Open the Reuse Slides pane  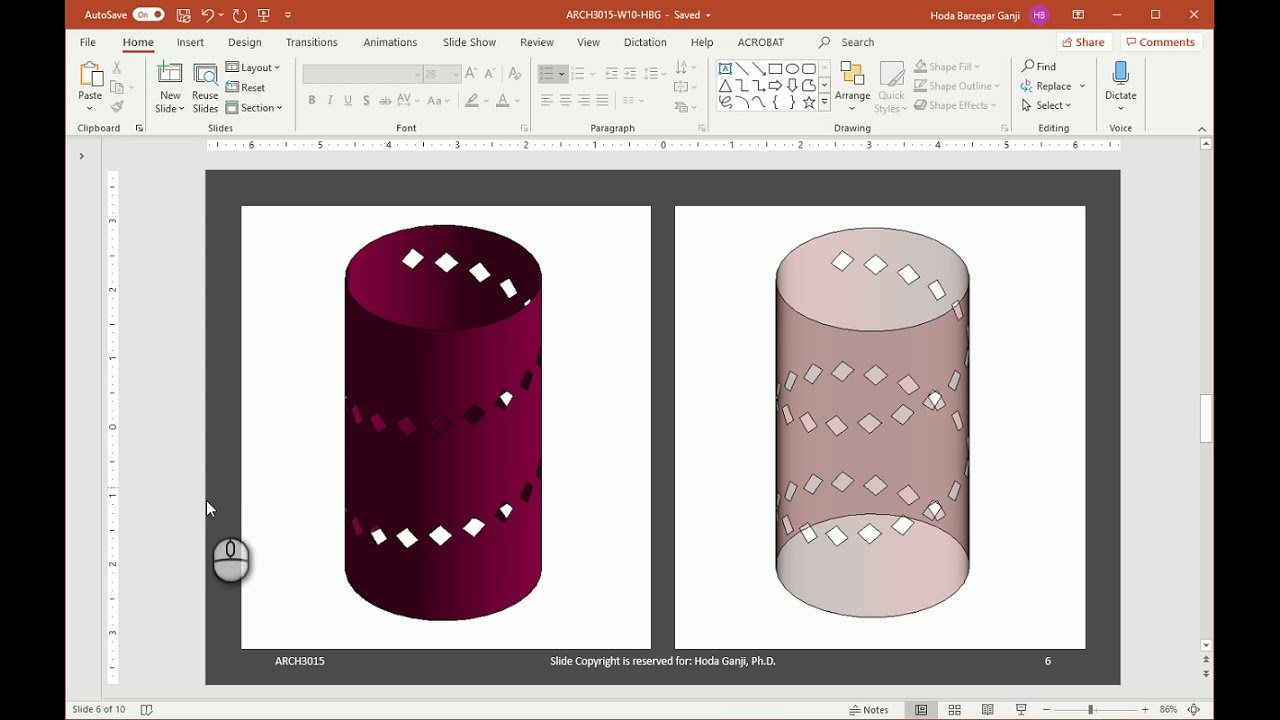[x=205, y=88]
